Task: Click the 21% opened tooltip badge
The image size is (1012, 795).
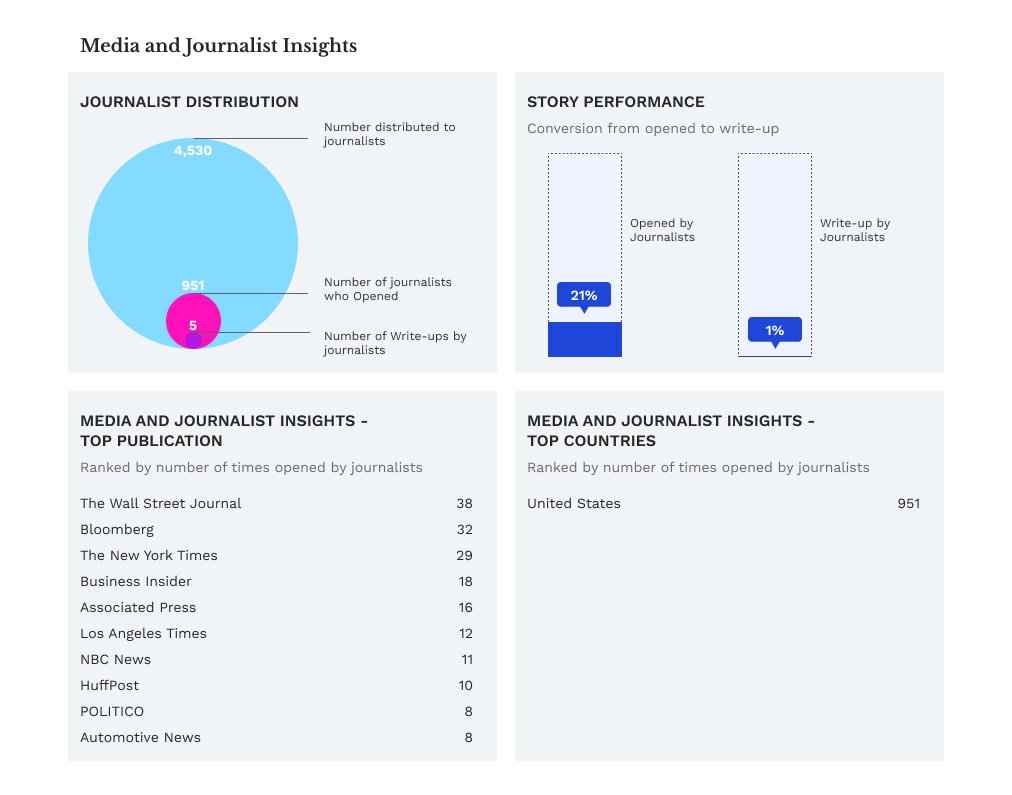Action: 584,295
